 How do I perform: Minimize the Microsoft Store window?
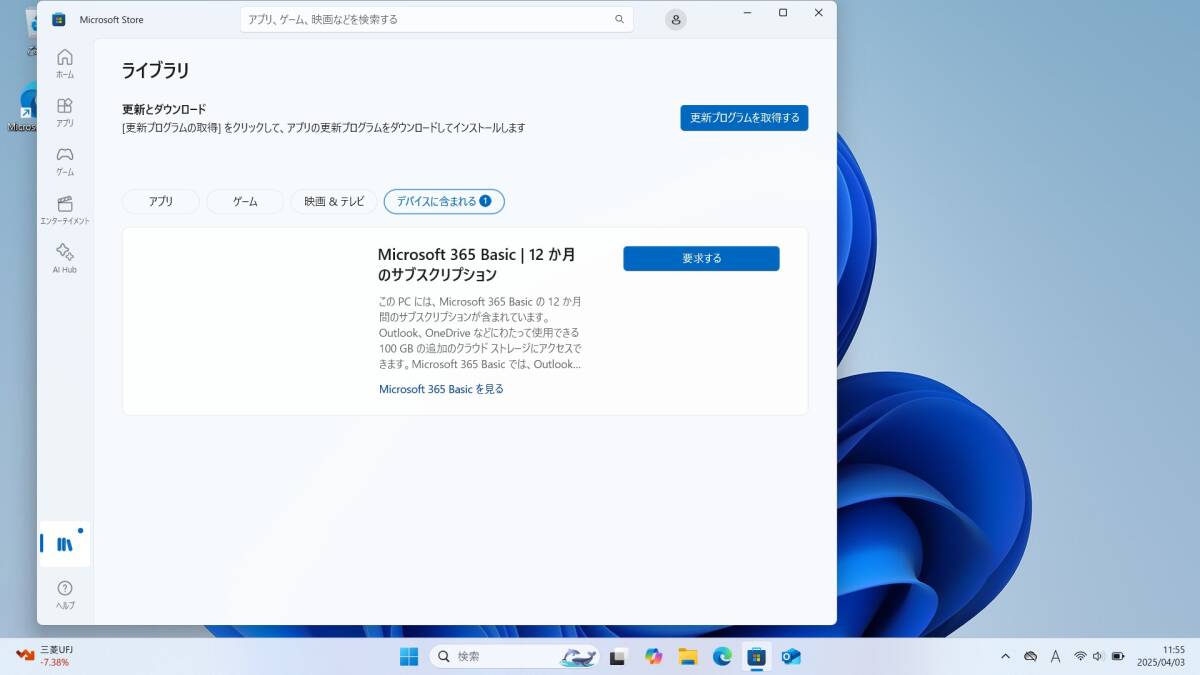tap(747, 12)
